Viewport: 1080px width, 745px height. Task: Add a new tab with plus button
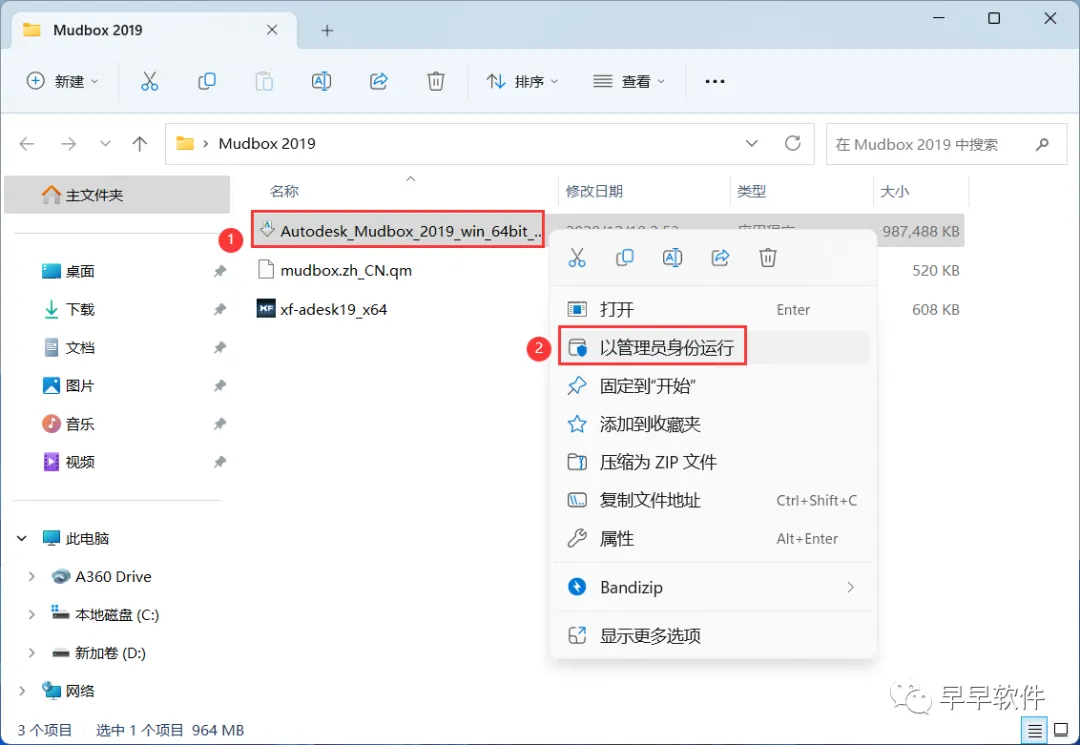click(327, 30)
